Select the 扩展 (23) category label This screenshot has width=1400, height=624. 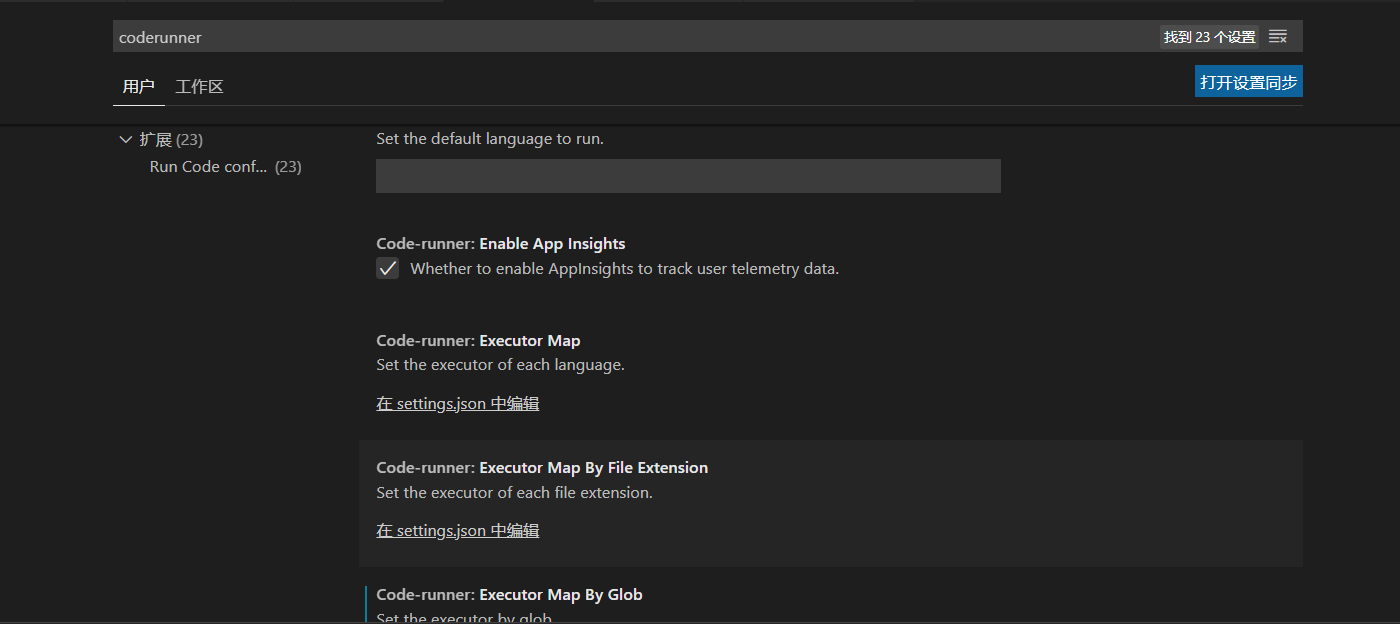pyautogui.click(x=171, y=139)
